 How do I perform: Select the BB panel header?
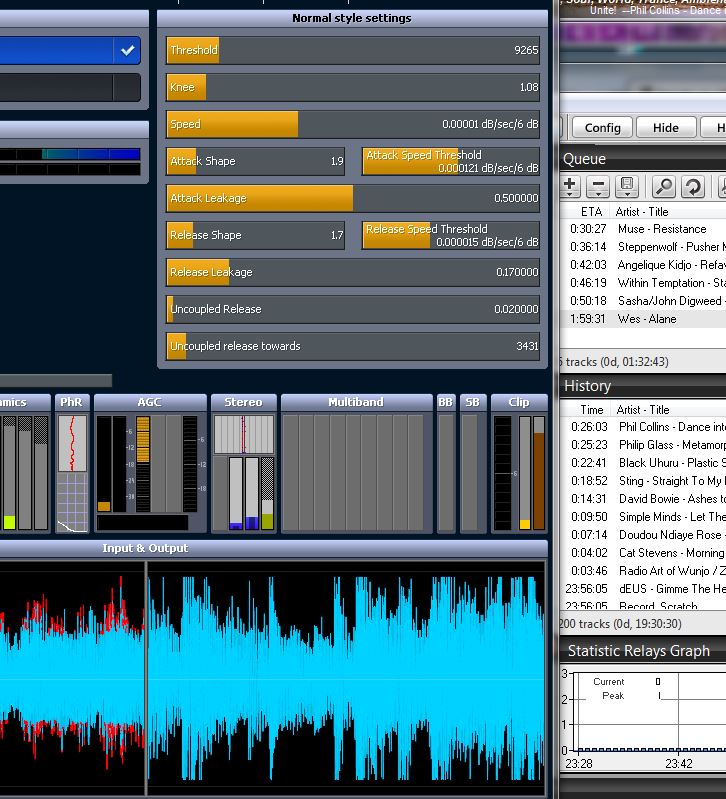pyautogui.click(x=445, y=402)
